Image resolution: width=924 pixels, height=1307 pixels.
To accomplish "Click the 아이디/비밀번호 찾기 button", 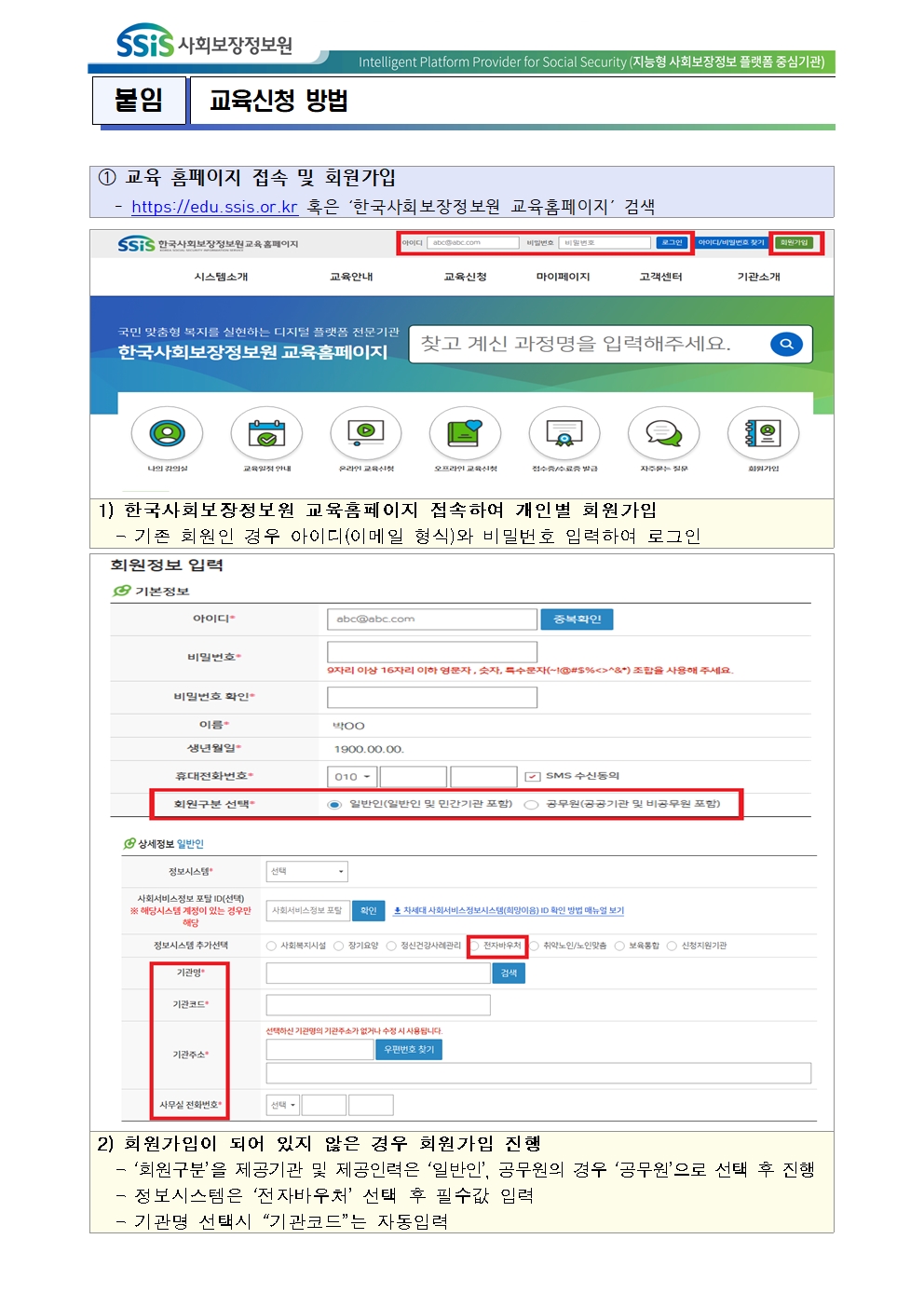I will pos(731,243).
